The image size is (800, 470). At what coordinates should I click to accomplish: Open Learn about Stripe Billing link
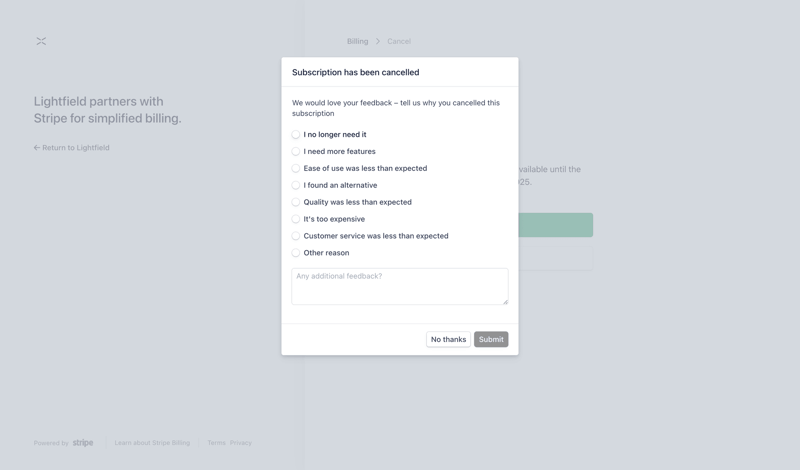pyautogui.click(x=152, y=443)
